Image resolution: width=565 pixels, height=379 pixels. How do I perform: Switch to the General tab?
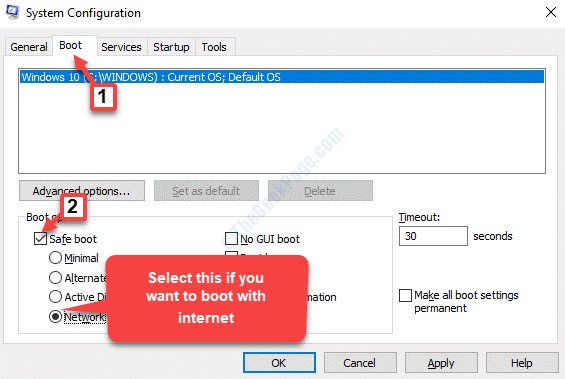(29, 47)
